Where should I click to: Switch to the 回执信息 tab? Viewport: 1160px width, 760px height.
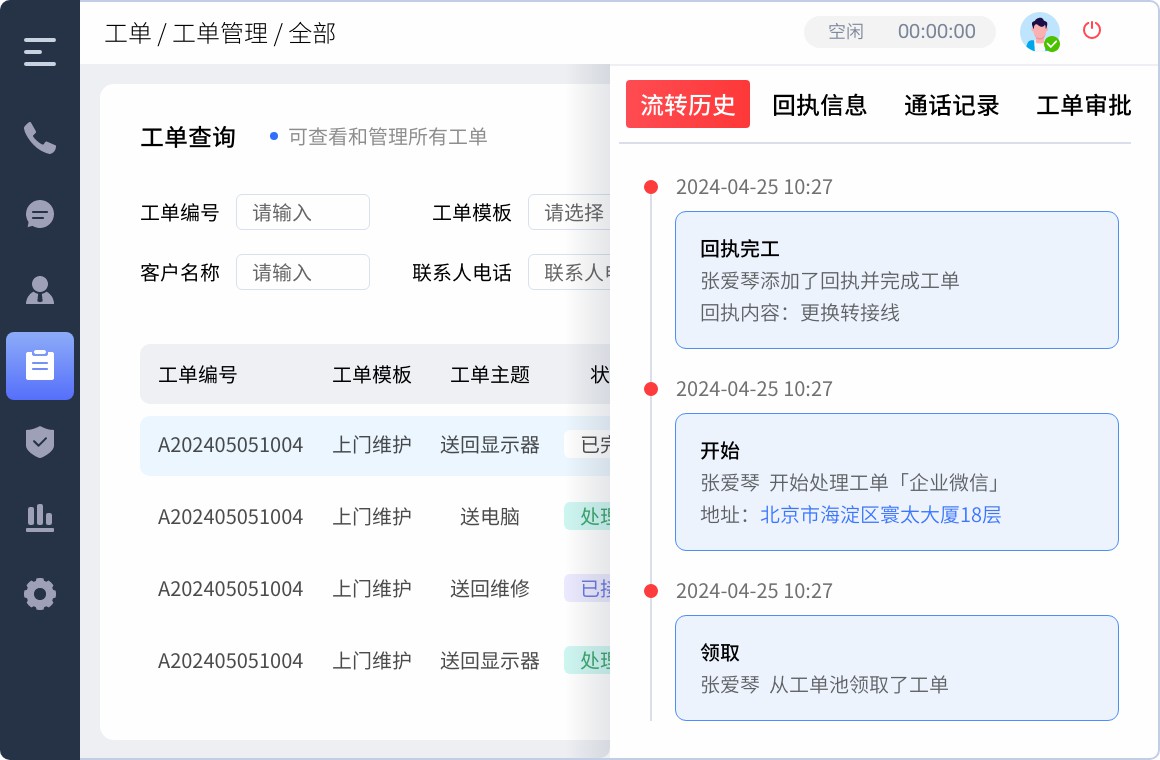pyautogui.click(x=820, y=104)
